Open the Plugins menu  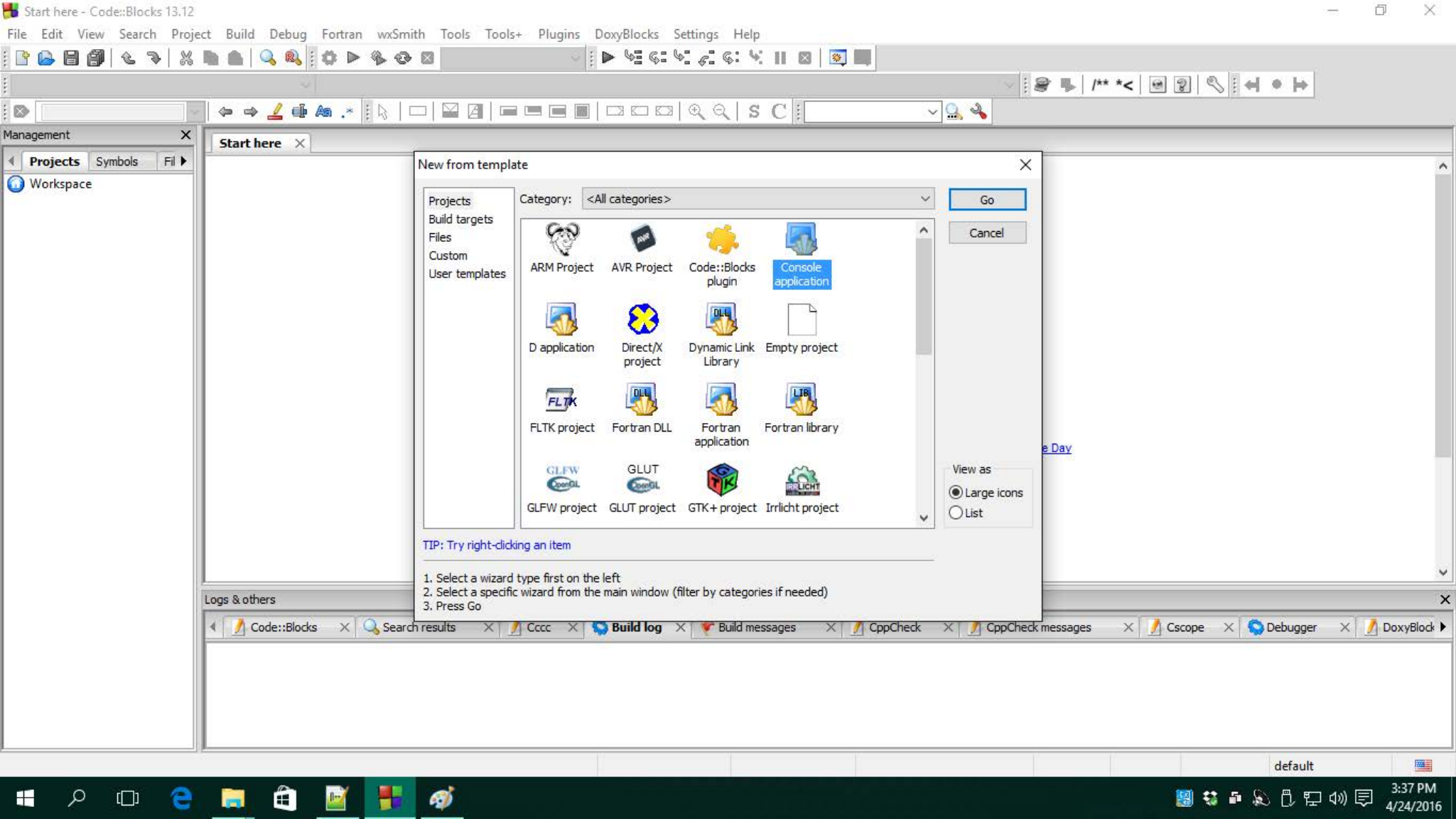(558, 34)
